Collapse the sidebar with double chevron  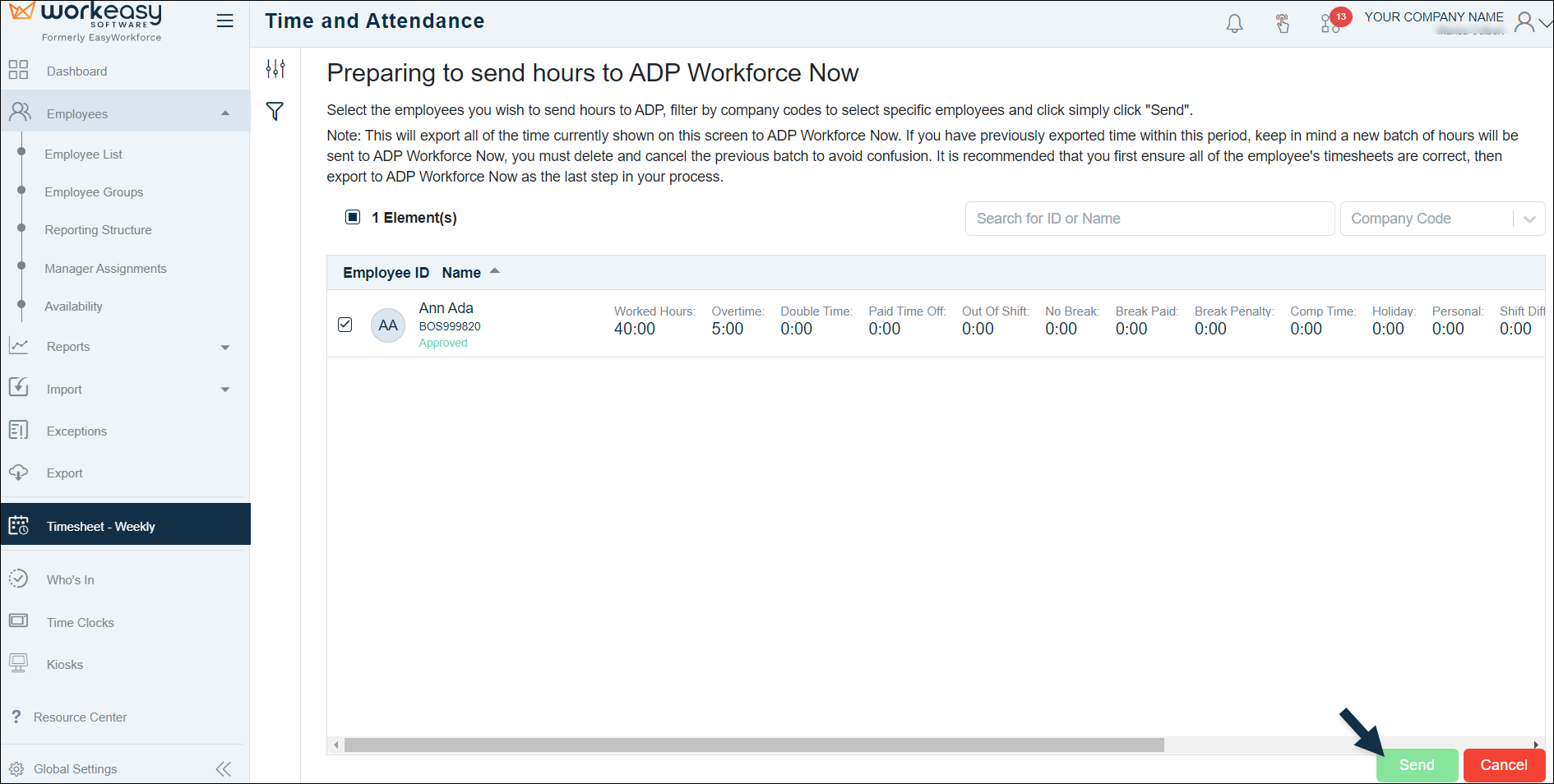tap(224, 769)
